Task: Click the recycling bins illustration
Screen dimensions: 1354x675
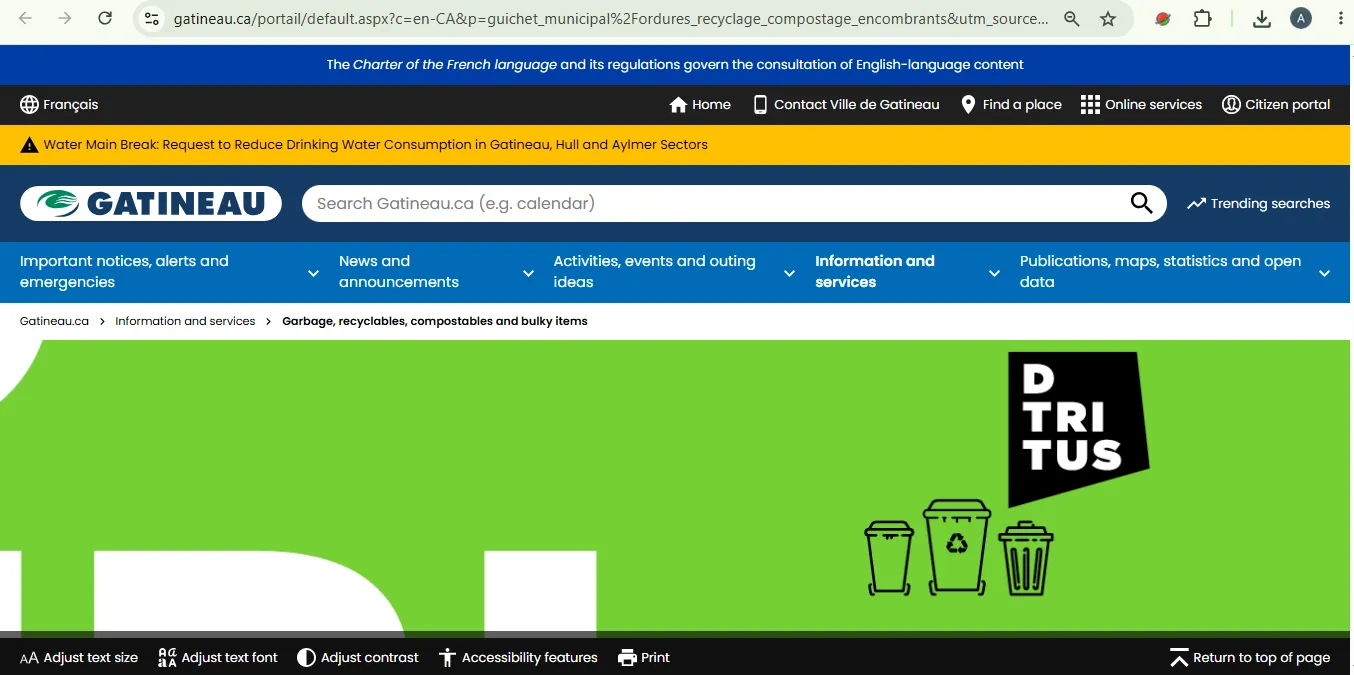Action: tap(958, 547)
